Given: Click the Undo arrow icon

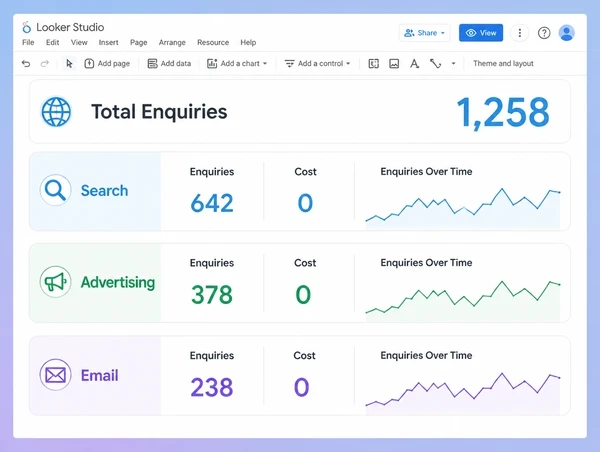Looking at the screenshot, I should tap(26, 64).
